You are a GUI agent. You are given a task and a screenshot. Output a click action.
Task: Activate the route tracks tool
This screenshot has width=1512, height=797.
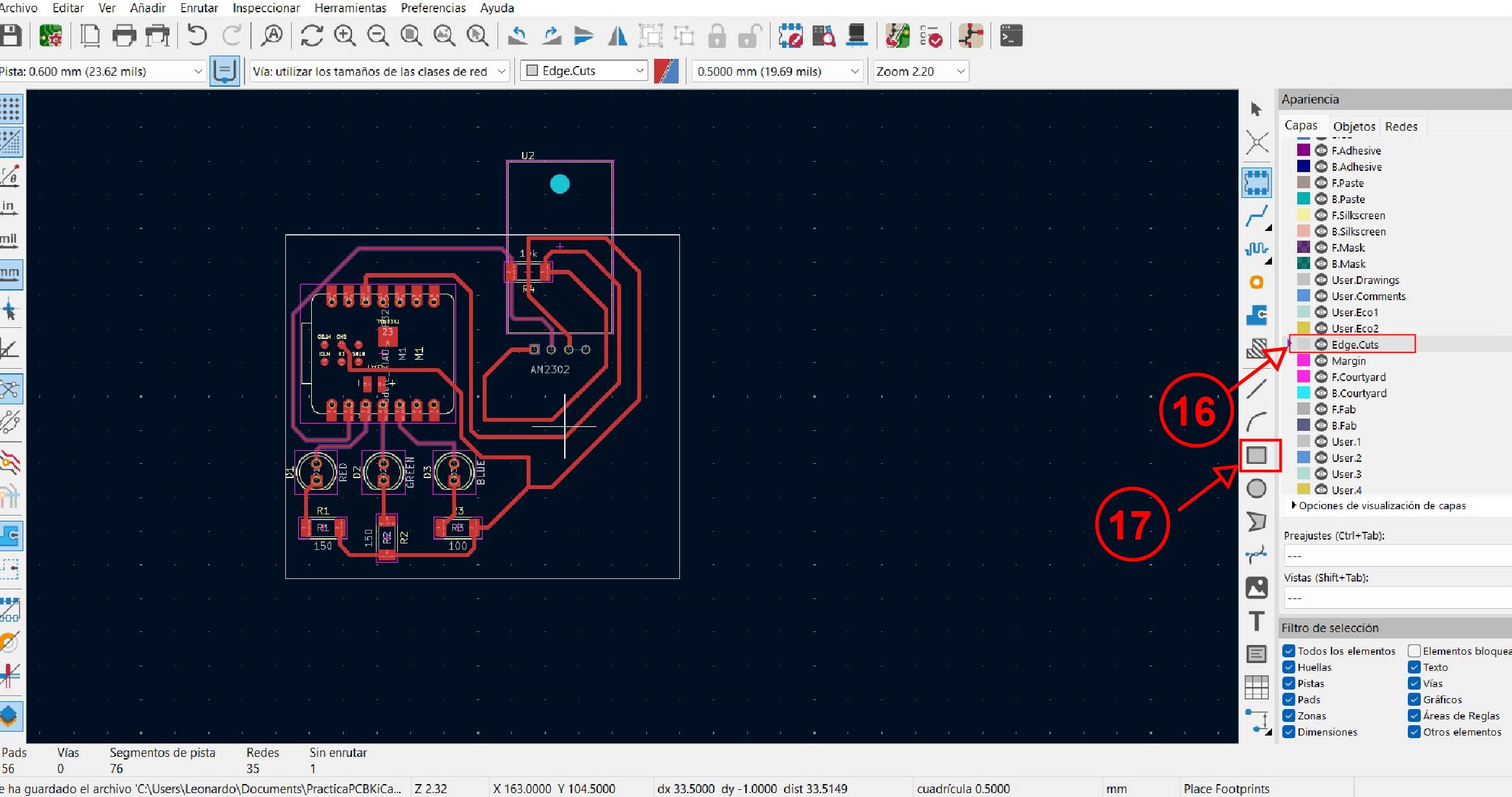[1256, 216]
